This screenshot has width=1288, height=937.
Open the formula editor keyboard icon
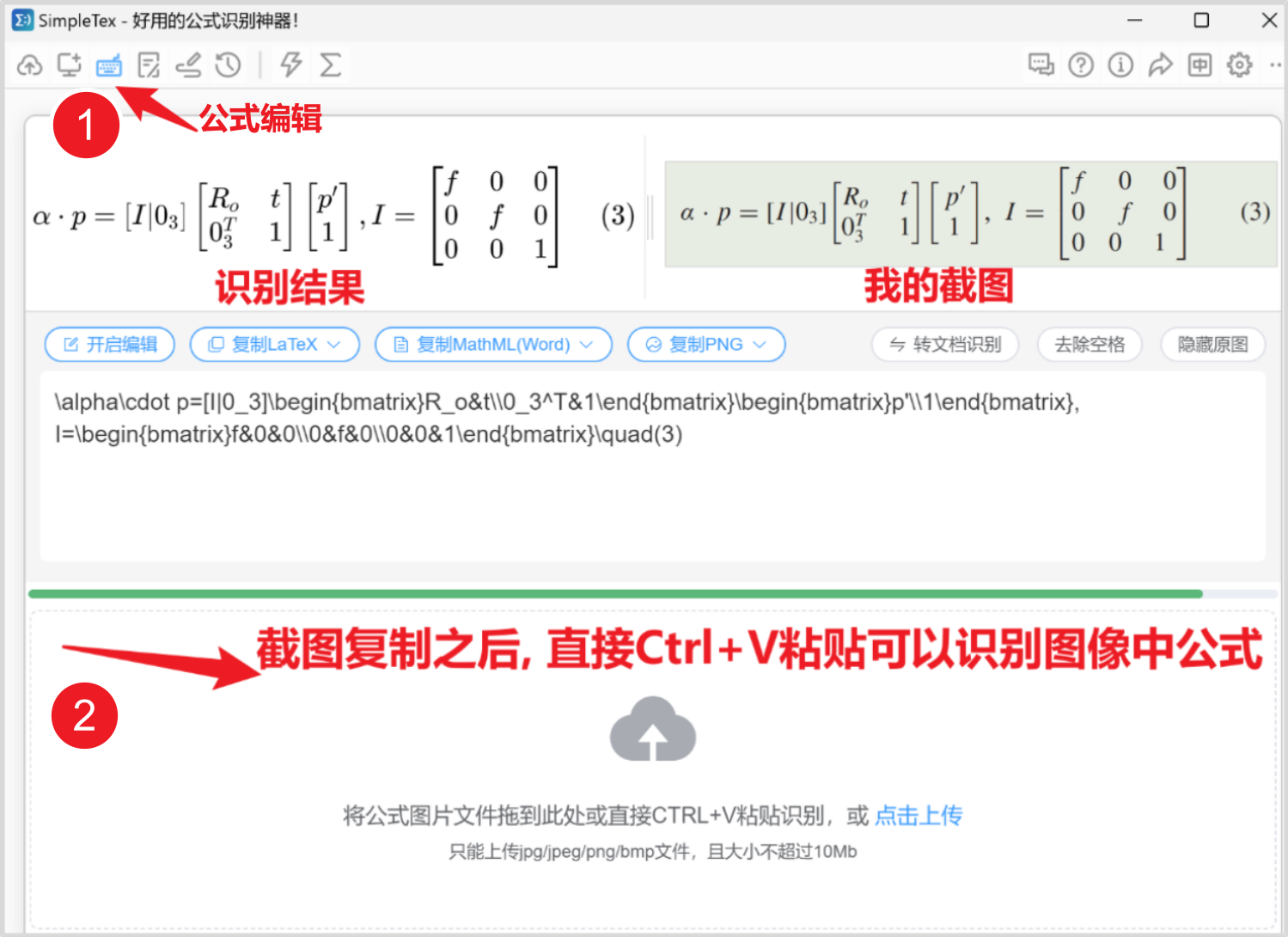coord(109,65)
